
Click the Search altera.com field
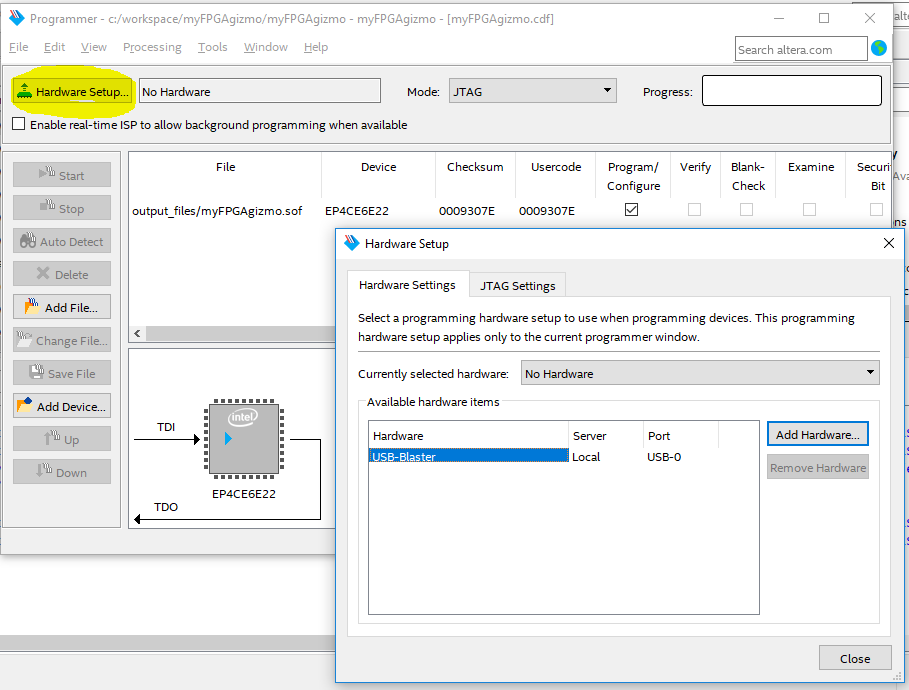(801, 49)
